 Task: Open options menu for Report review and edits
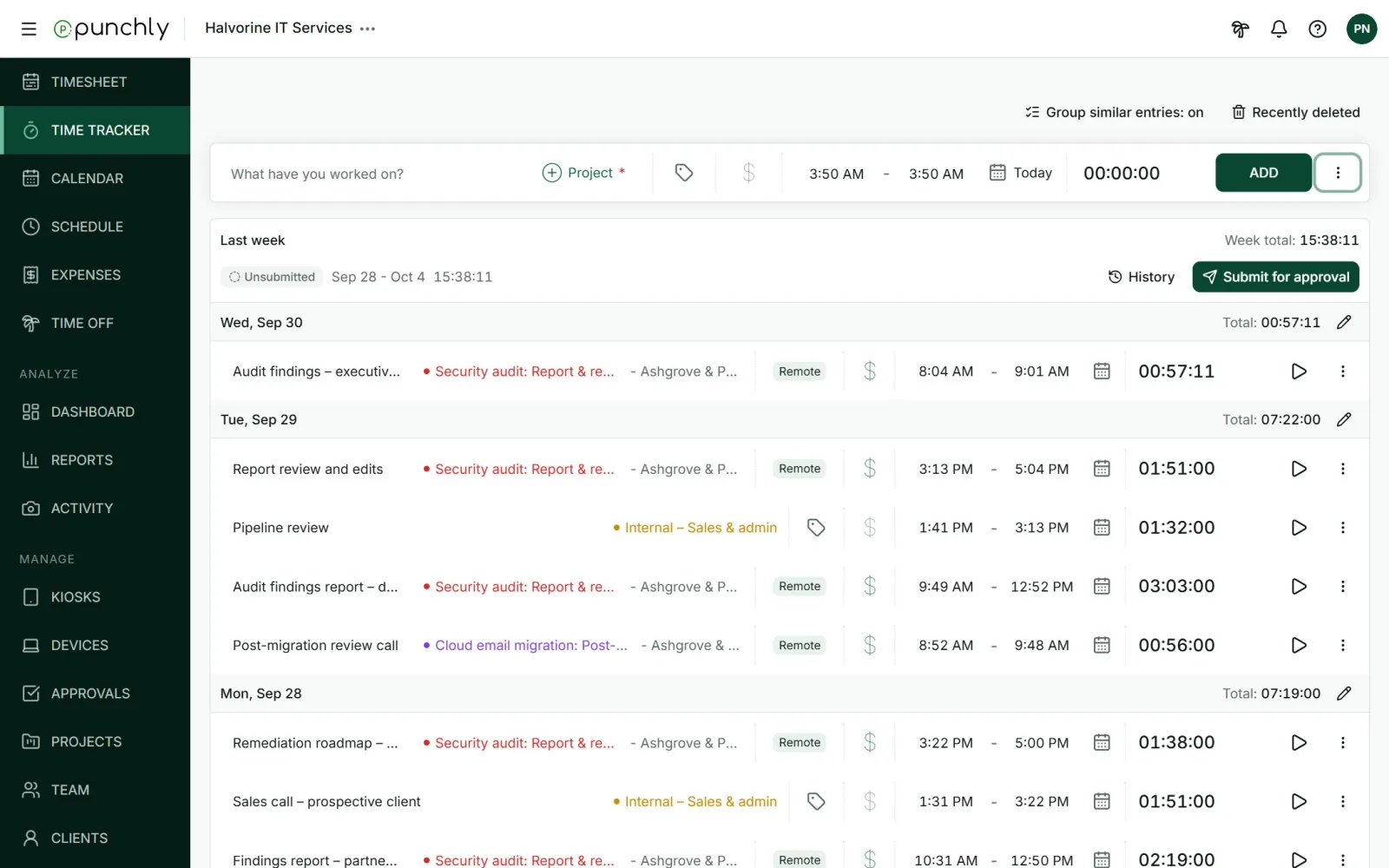pyautogui.click(x=1343, y=469)
